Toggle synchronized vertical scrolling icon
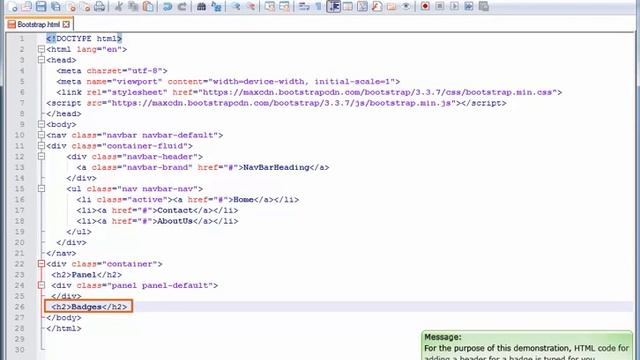The width and height of the screenshot is (640, 360). pos(269,6)
